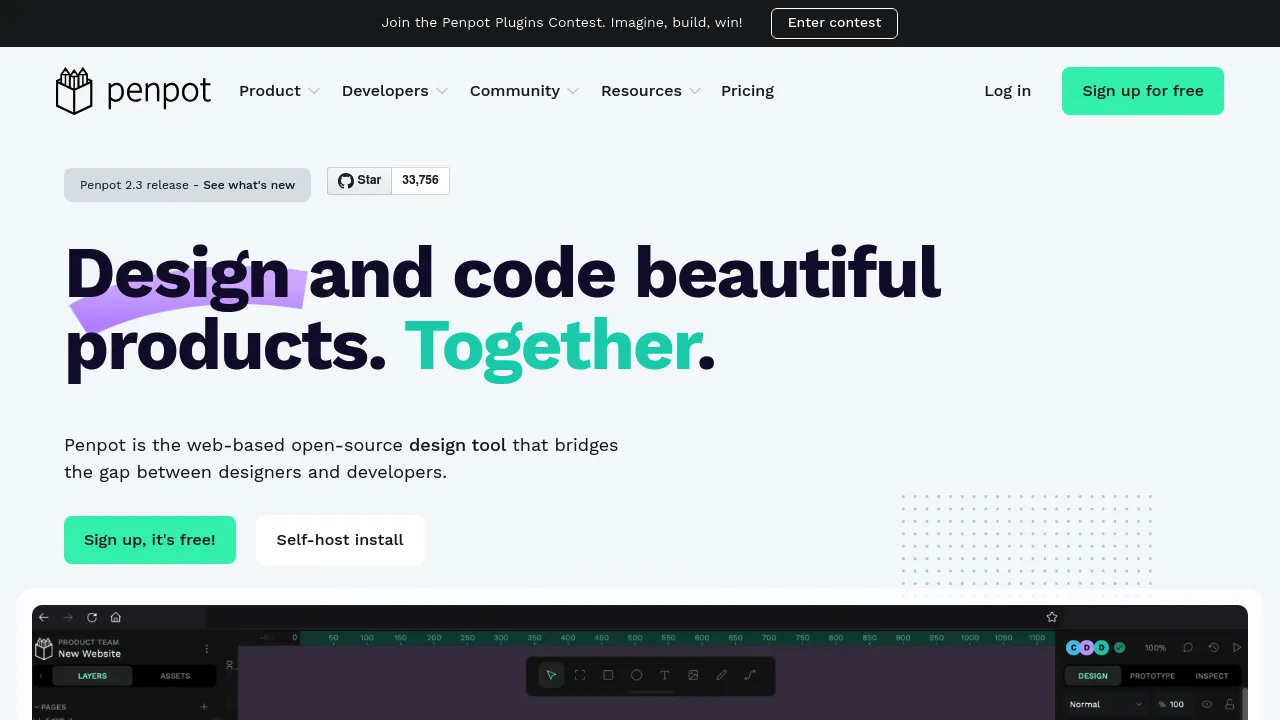
Task: Open the 100% zoom level control
Action: click(x=1155, y=648)
